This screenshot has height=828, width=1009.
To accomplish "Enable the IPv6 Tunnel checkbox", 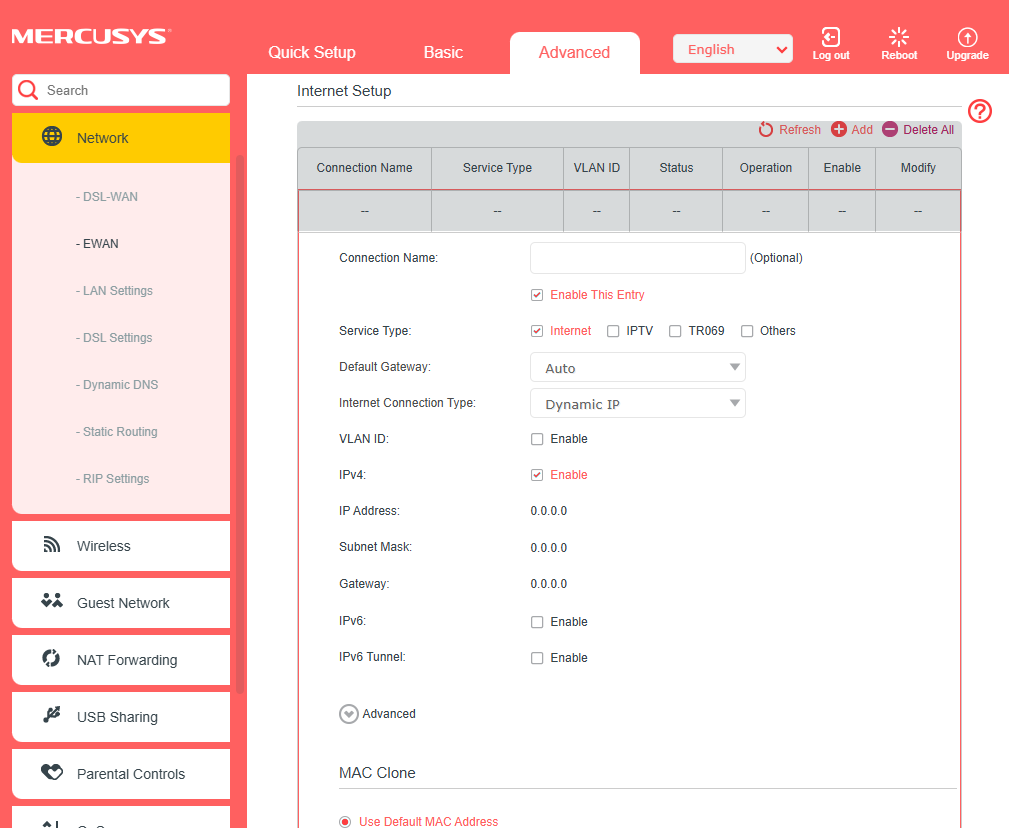I will pos(537,658).
